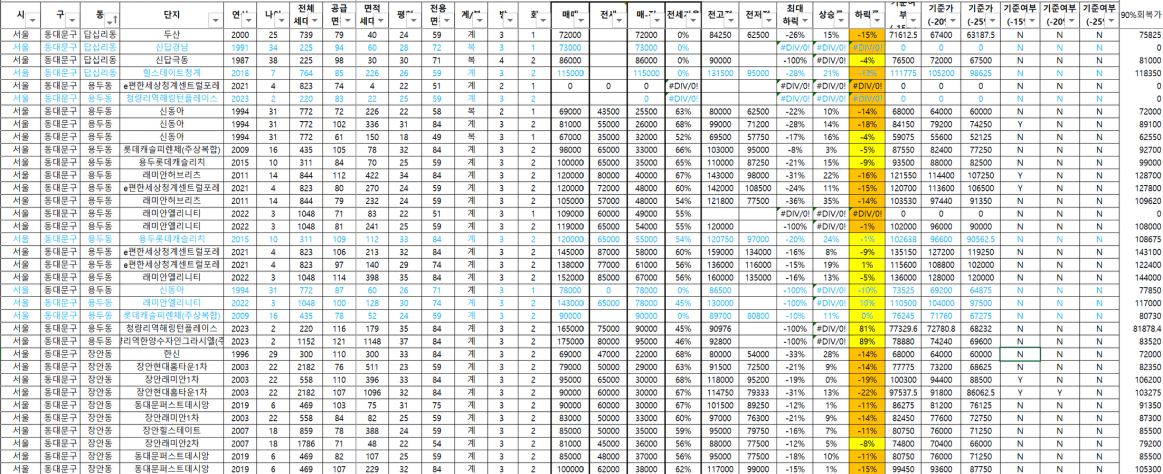Select the cell showing 1786 total households
Image resolution: width=1163 pixels, height=474 pixels.
click(x=306, y=442)
